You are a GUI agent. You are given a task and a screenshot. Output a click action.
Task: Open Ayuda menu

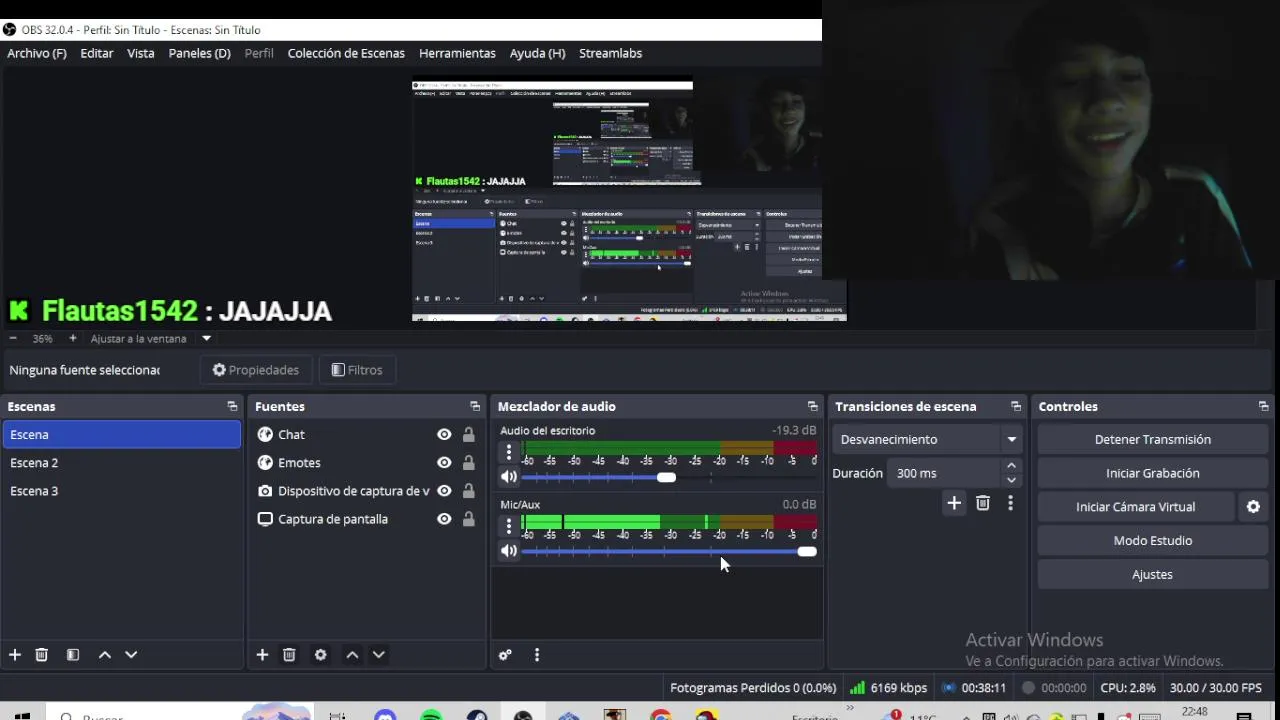pyautogui.click(x=537, y=53)
